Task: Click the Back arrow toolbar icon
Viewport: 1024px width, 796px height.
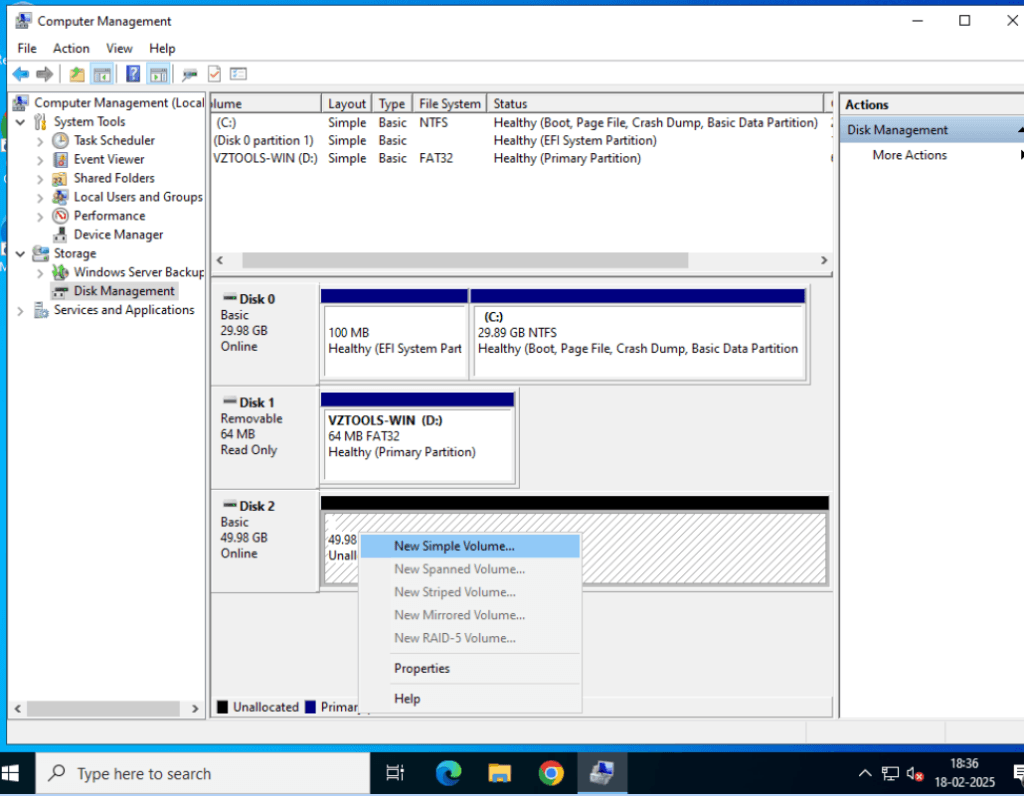Action: pyautogui.click(x=20, y=74)
